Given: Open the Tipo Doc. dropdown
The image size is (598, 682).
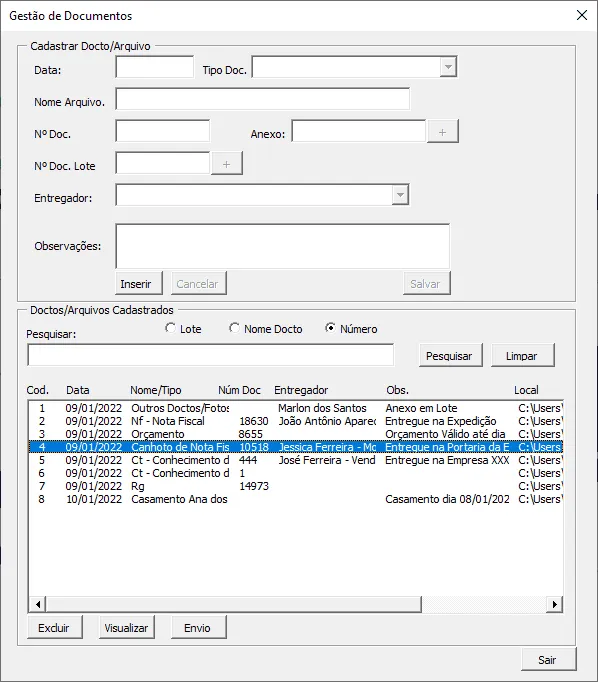Looking at the screenshot, I should point(448,67).
